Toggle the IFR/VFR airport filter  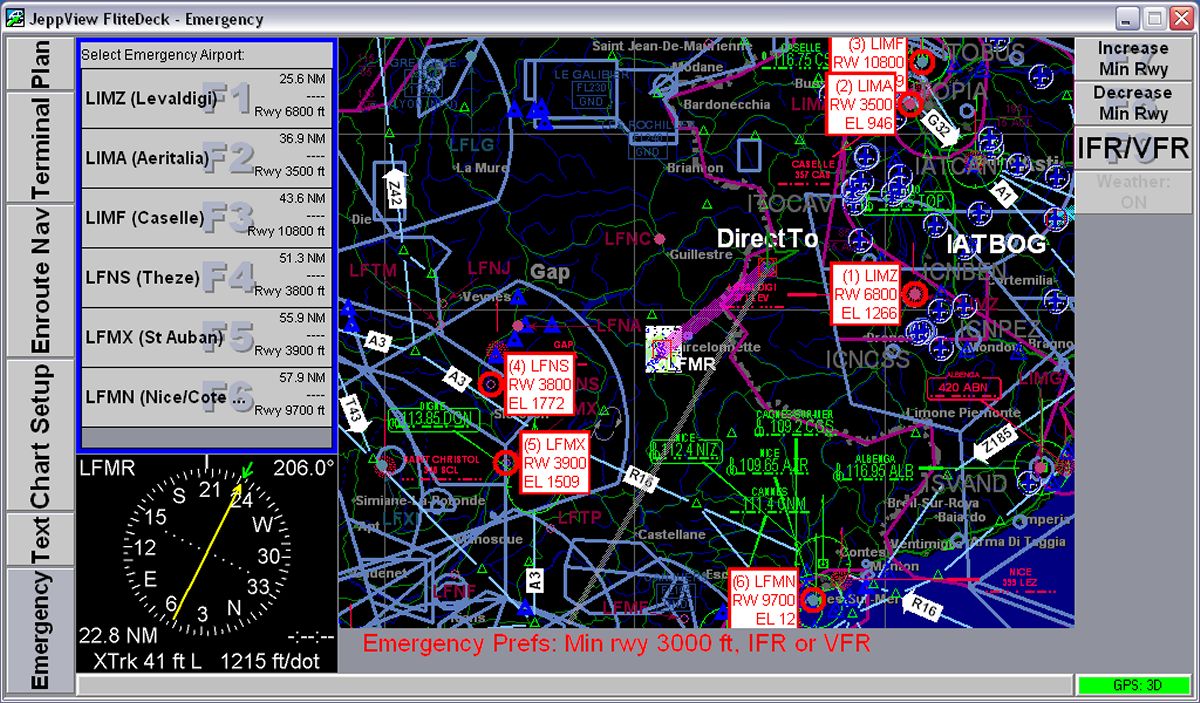(1132, 149)
